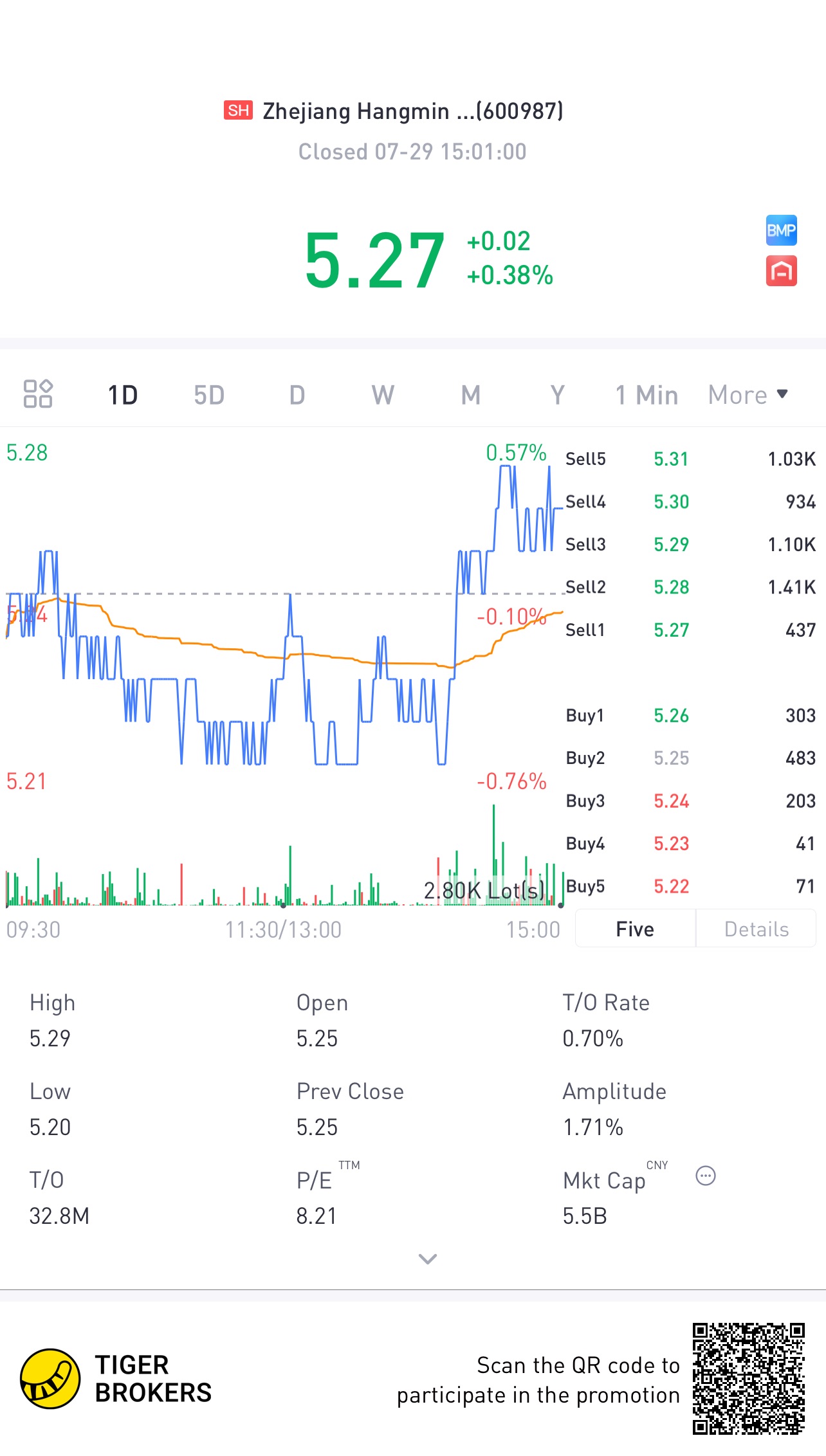Tap the High 5.29 stat

[x=53, y=1021]
